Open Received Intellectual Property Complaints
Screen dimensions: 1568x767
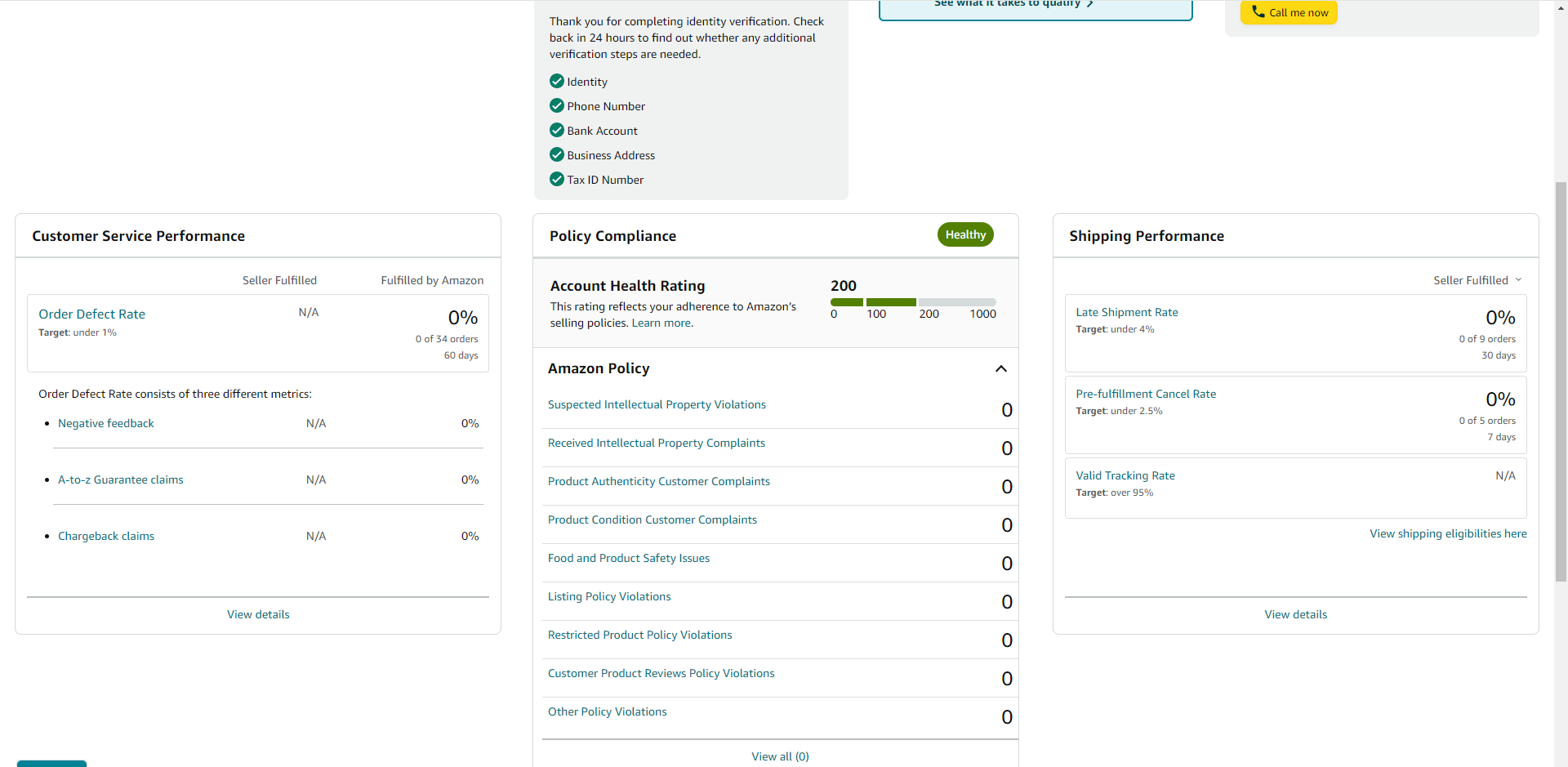click(x=656, y=443)
